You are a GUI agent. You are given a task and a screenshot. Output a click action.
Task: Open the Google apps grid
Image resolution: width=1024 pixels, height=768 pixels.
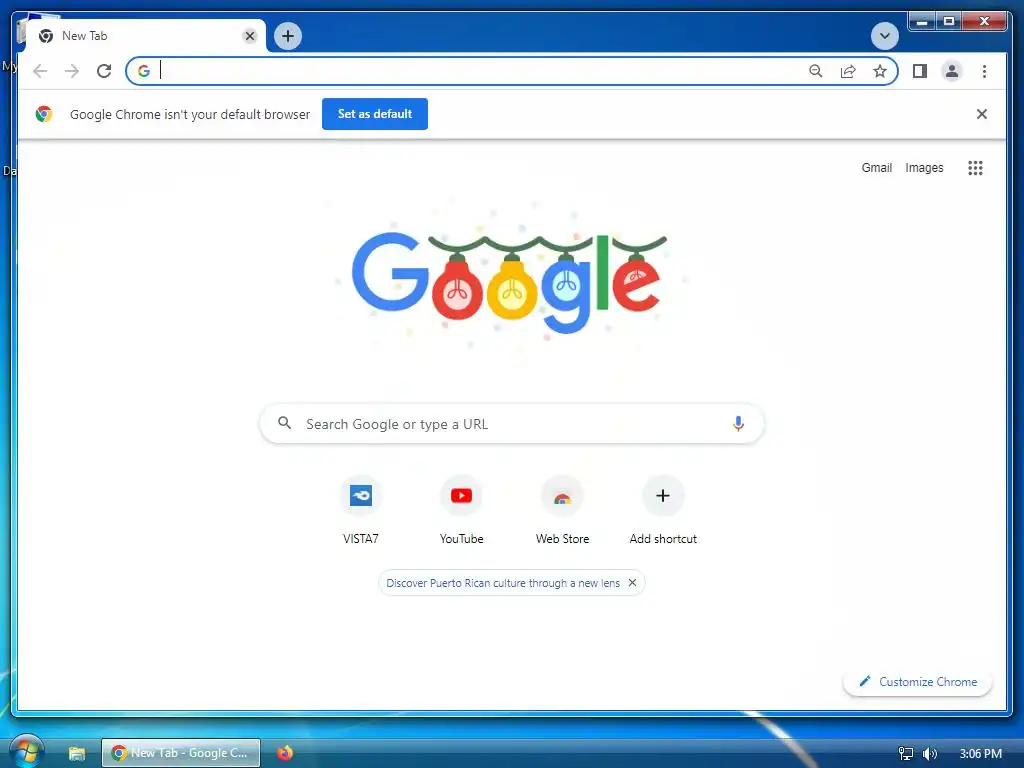click(975, 168)
